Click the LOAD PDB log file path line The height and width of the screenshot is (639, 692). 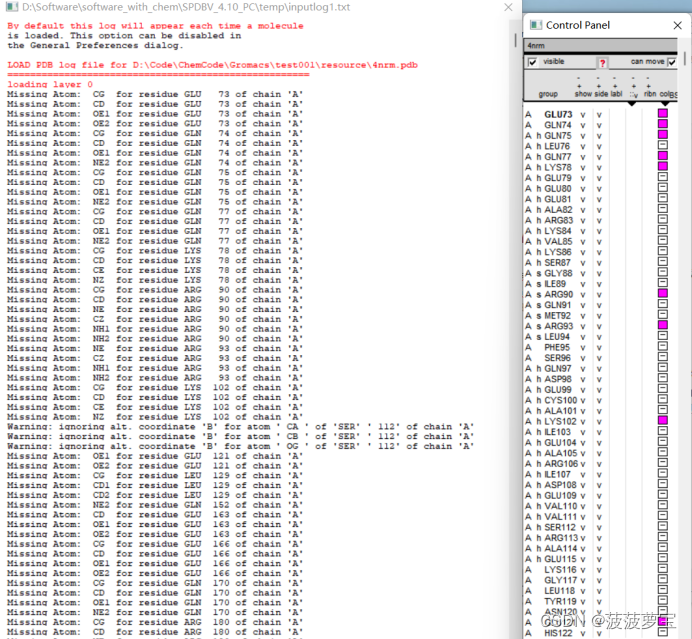coord(212,65)
